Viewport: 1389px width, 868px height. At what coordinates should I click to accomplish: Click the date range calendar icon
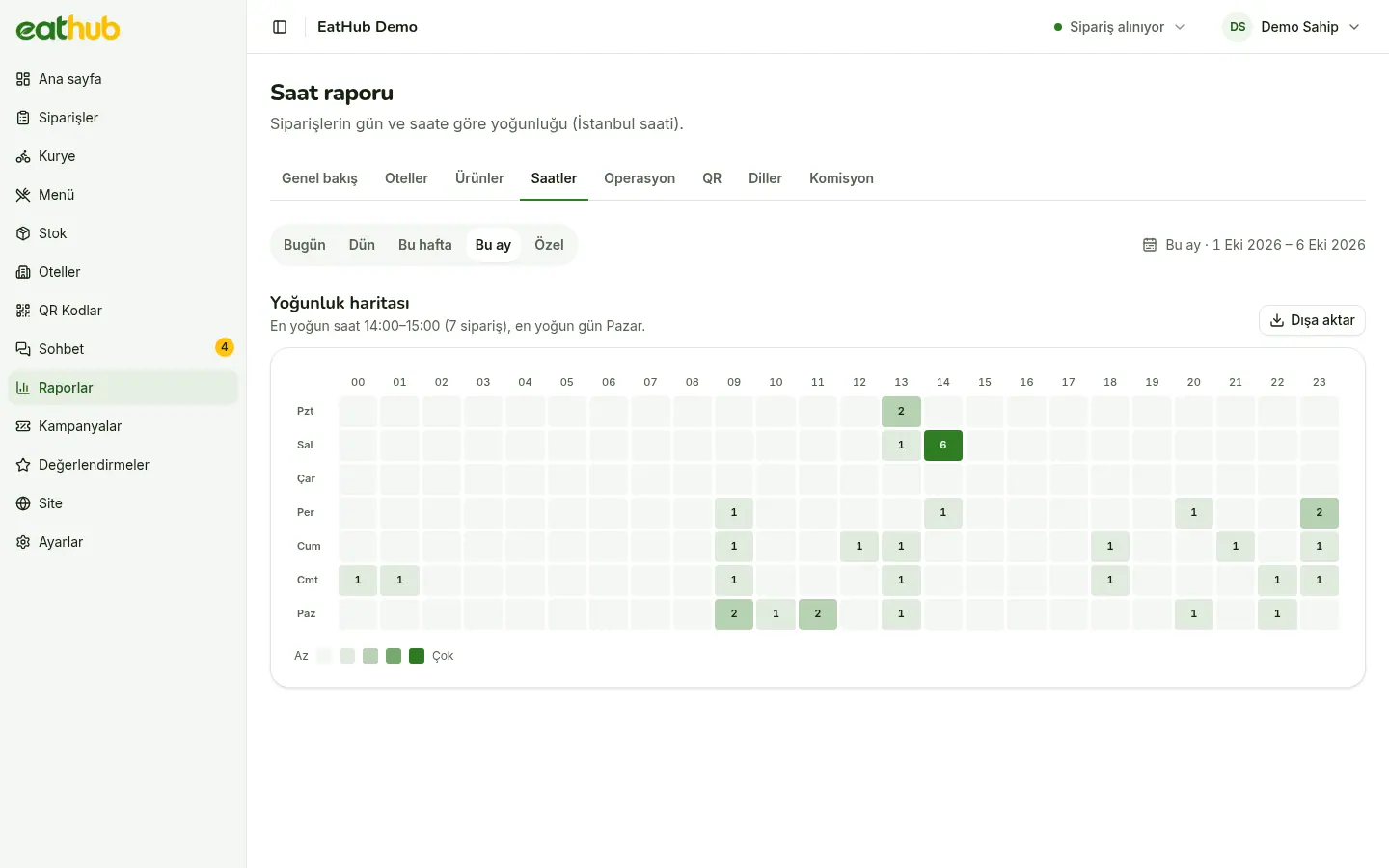[x=1150, y=245]
